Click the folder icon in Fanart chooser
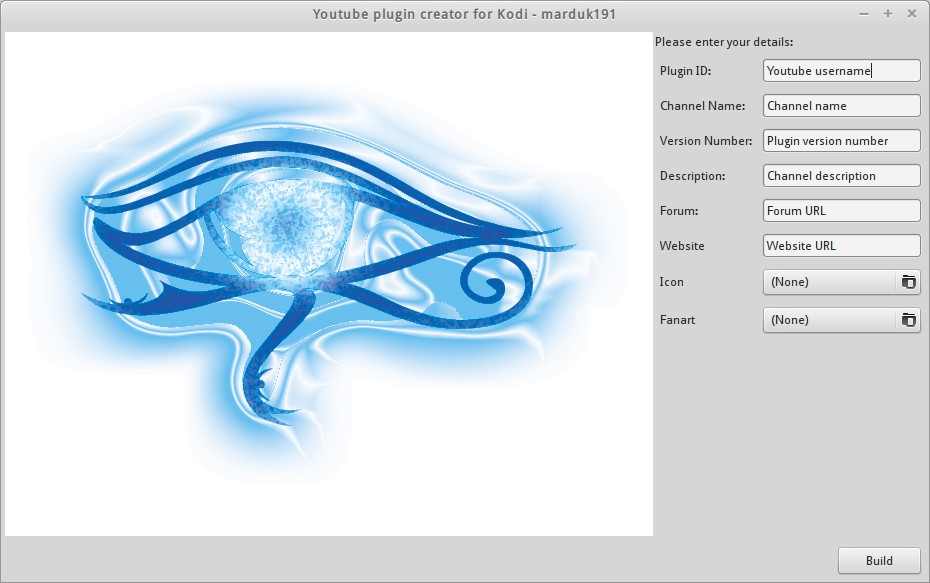 coord(908,320)
